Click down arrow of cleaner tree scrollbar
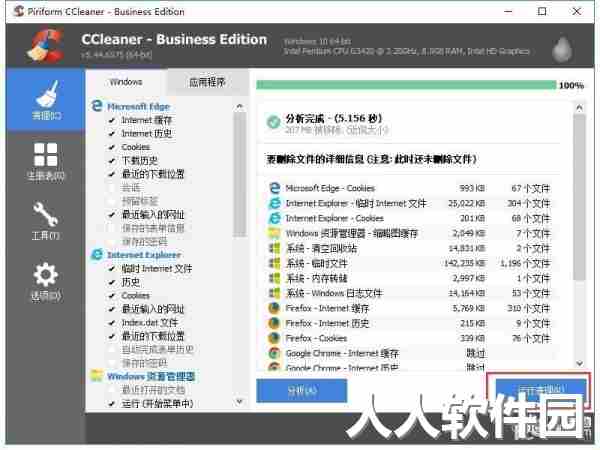The image size is (600, 450). [240, 401]
